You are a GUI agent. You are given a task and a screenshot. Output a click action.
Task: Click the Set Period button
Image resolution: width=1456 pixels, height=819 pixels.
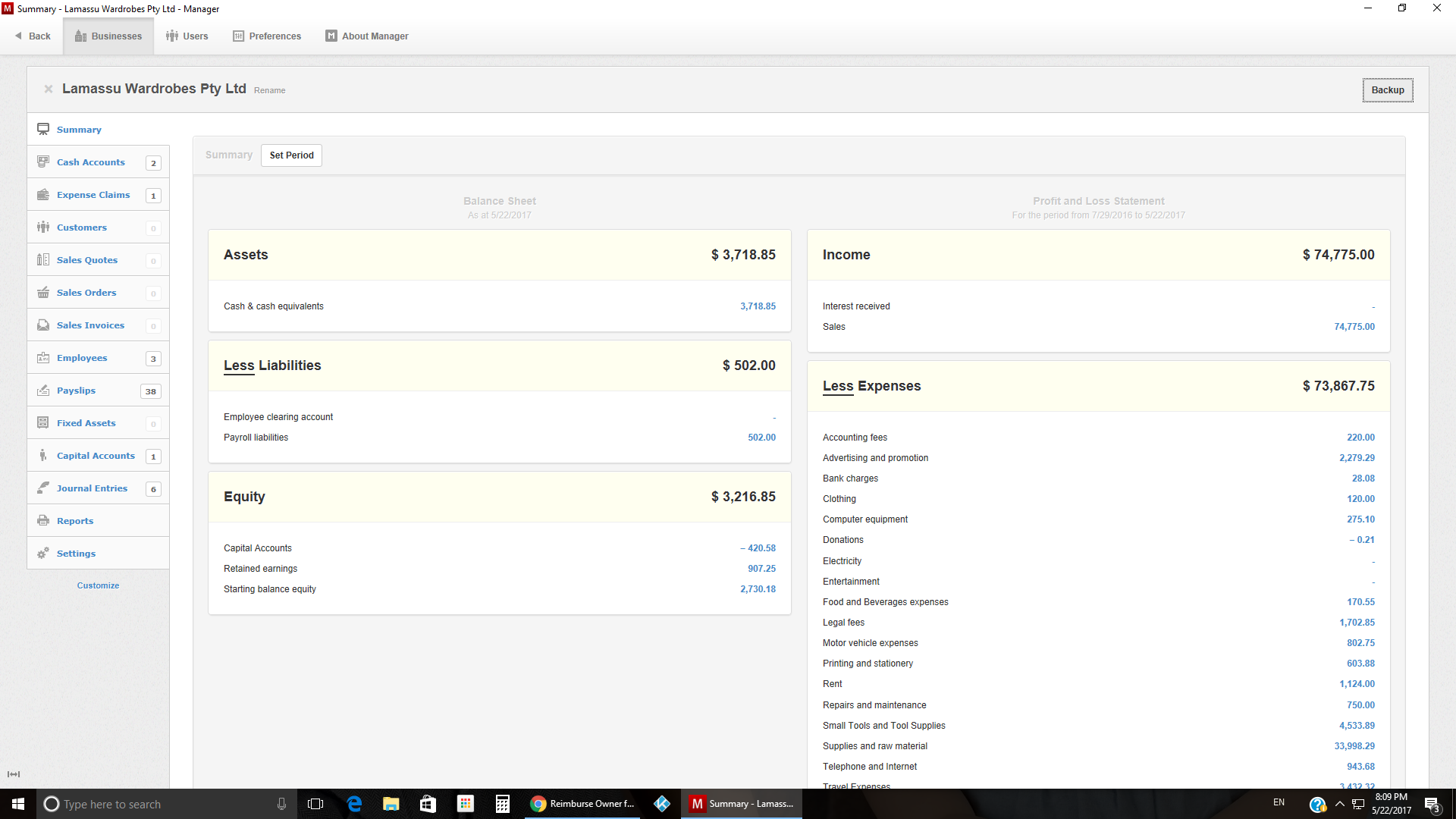291,155
